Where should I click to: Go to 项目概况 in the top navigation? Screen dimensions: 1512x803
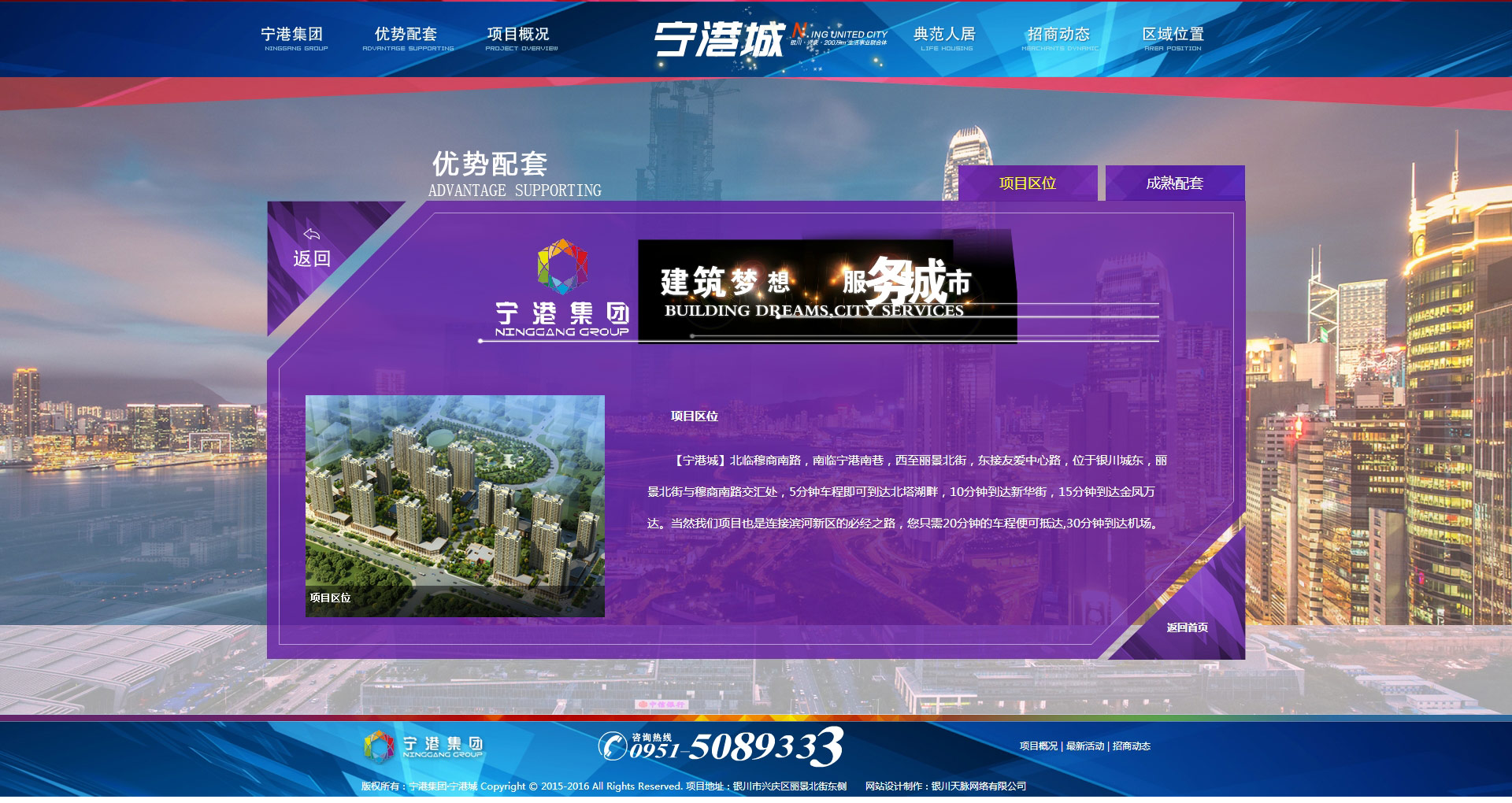click(x=519, y=38)
